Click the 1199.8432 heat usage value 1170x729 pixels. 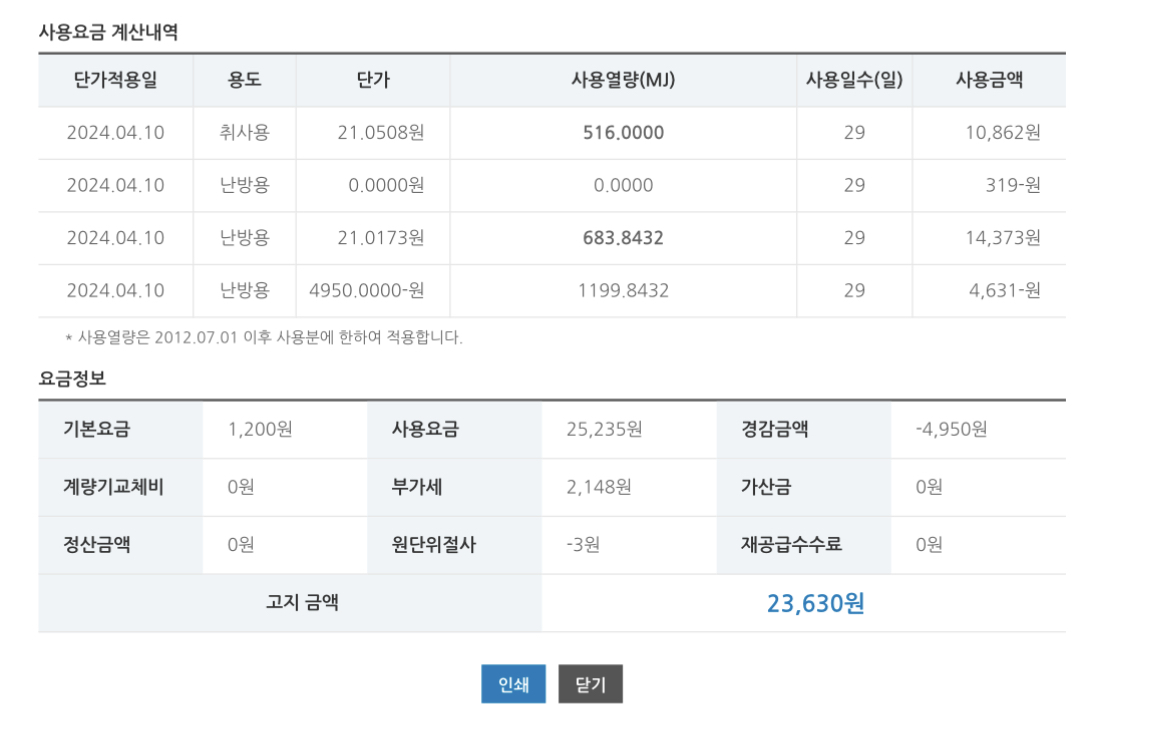pyautogui.click(x=623, y=291)
